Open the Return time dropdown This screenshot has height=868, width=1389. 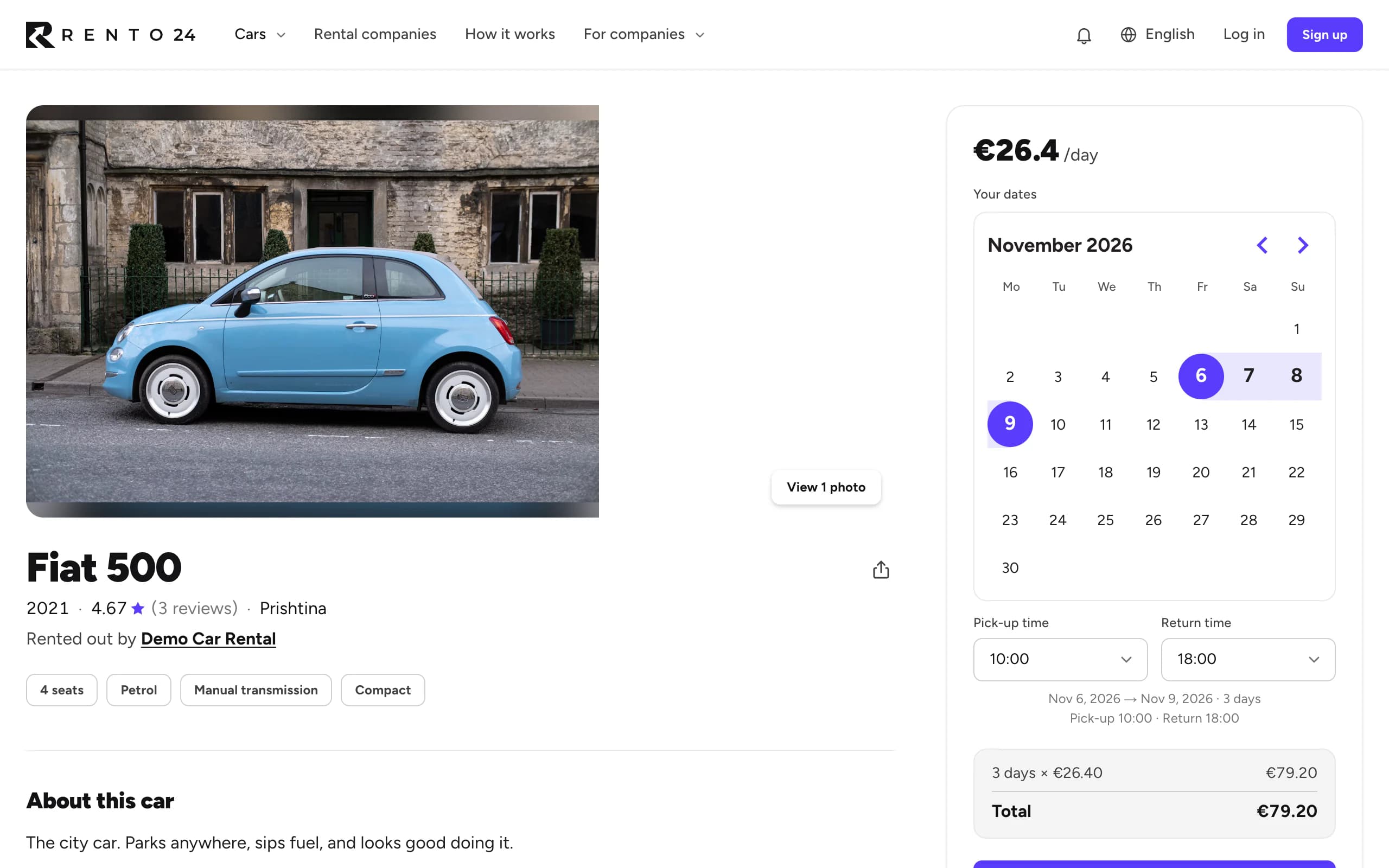click(1248, 659)
